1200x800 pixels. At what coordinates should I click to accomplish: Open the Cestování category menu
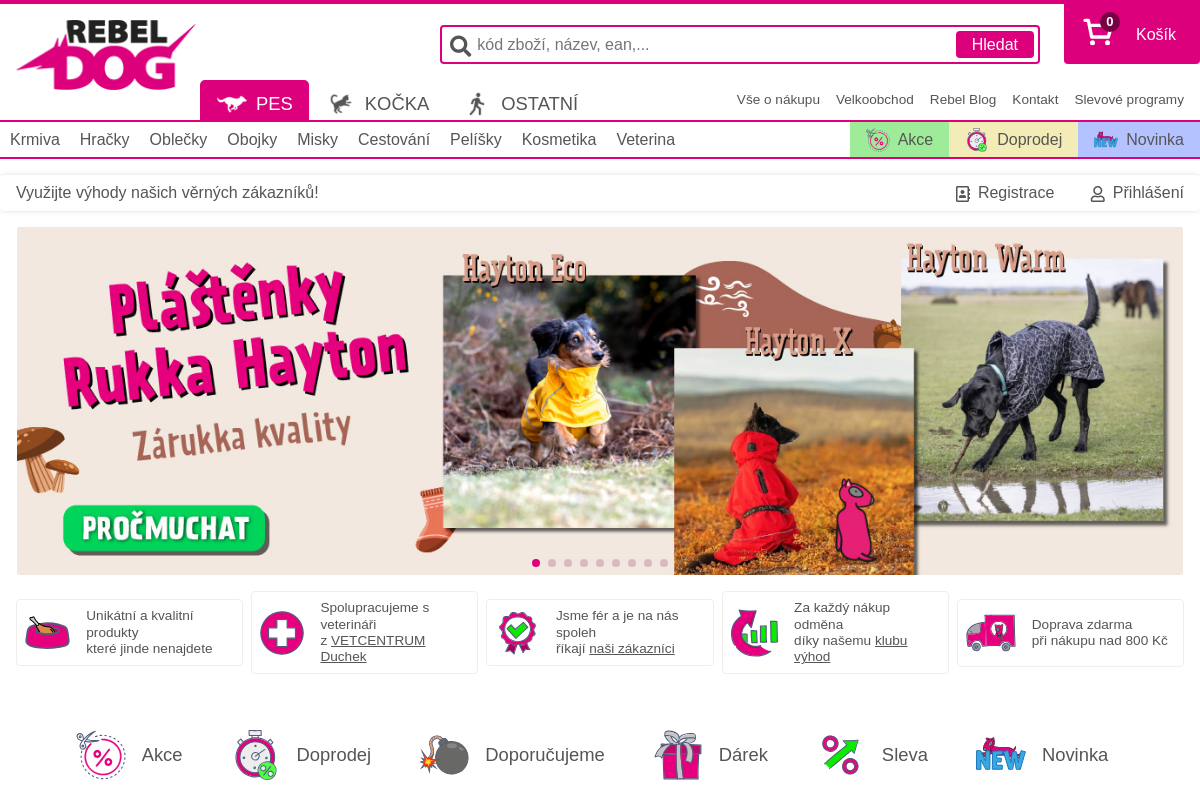point(394,139)
